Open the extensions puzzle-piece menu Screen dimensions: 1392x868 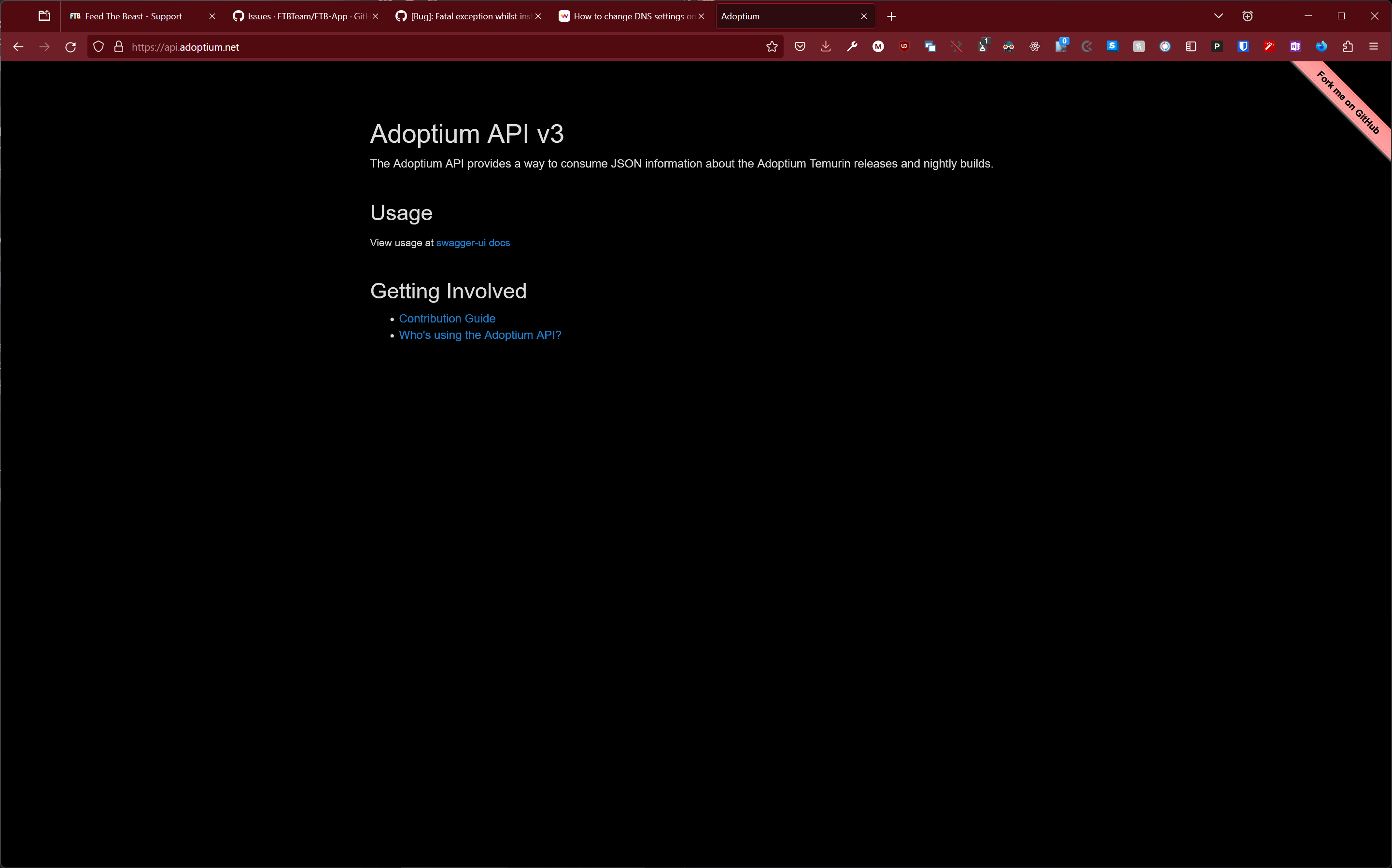click(x=1347, y=46)
